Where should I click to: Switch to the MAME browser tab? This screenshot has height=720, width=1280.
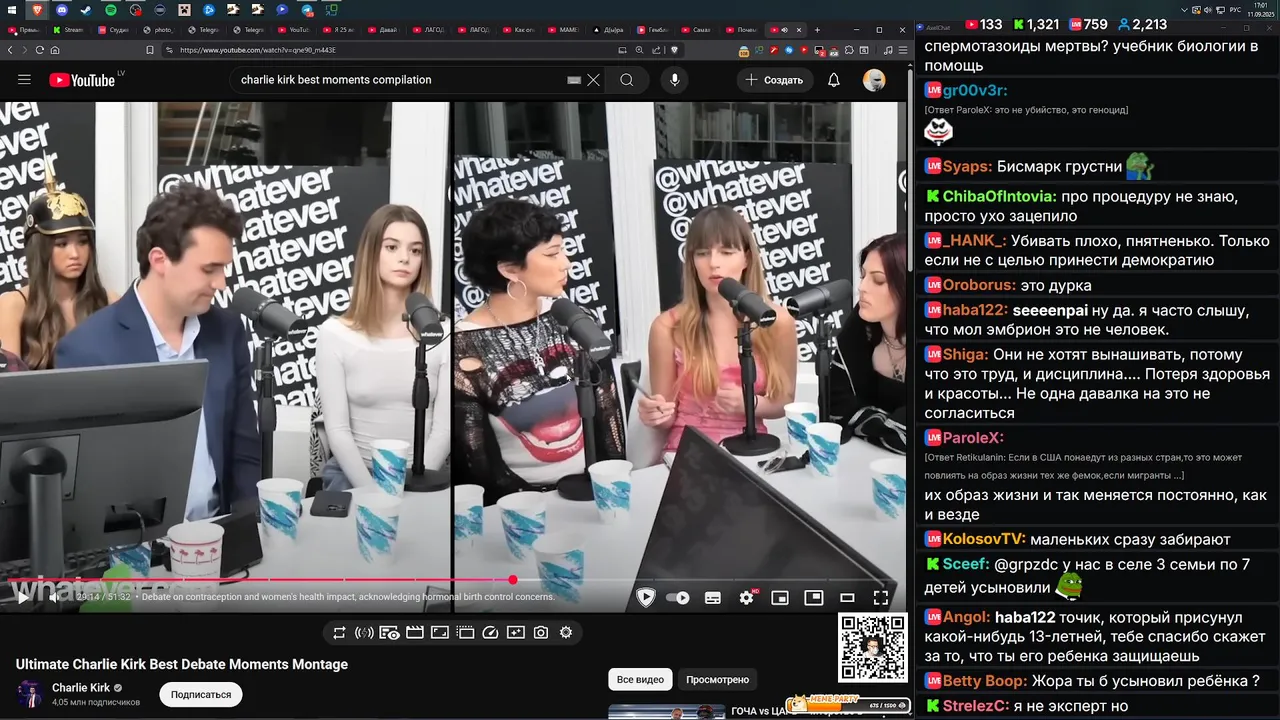point(567,30)
